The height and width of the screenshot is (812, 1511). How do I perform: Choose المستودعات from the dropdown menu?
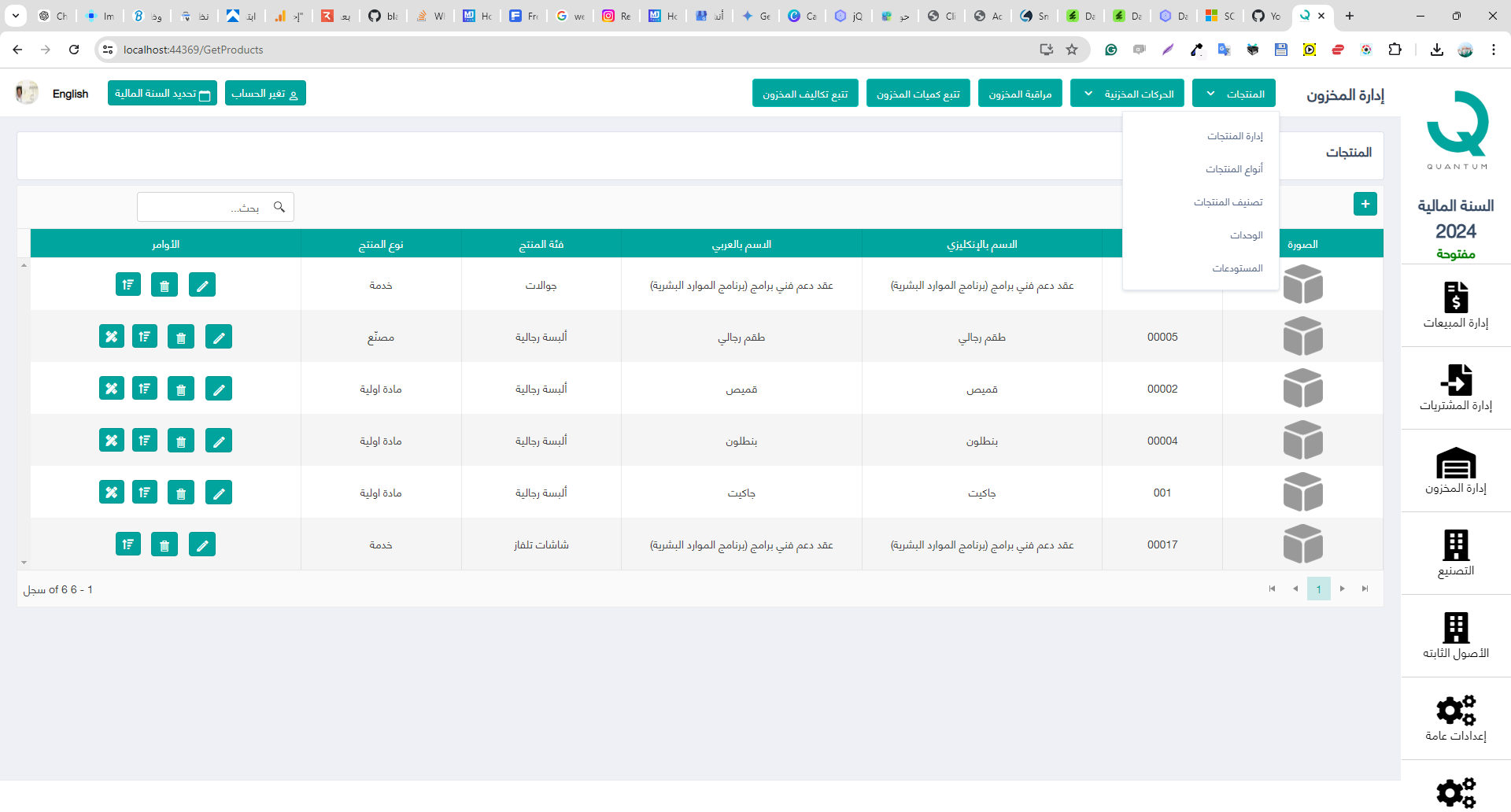[1237, 268]
